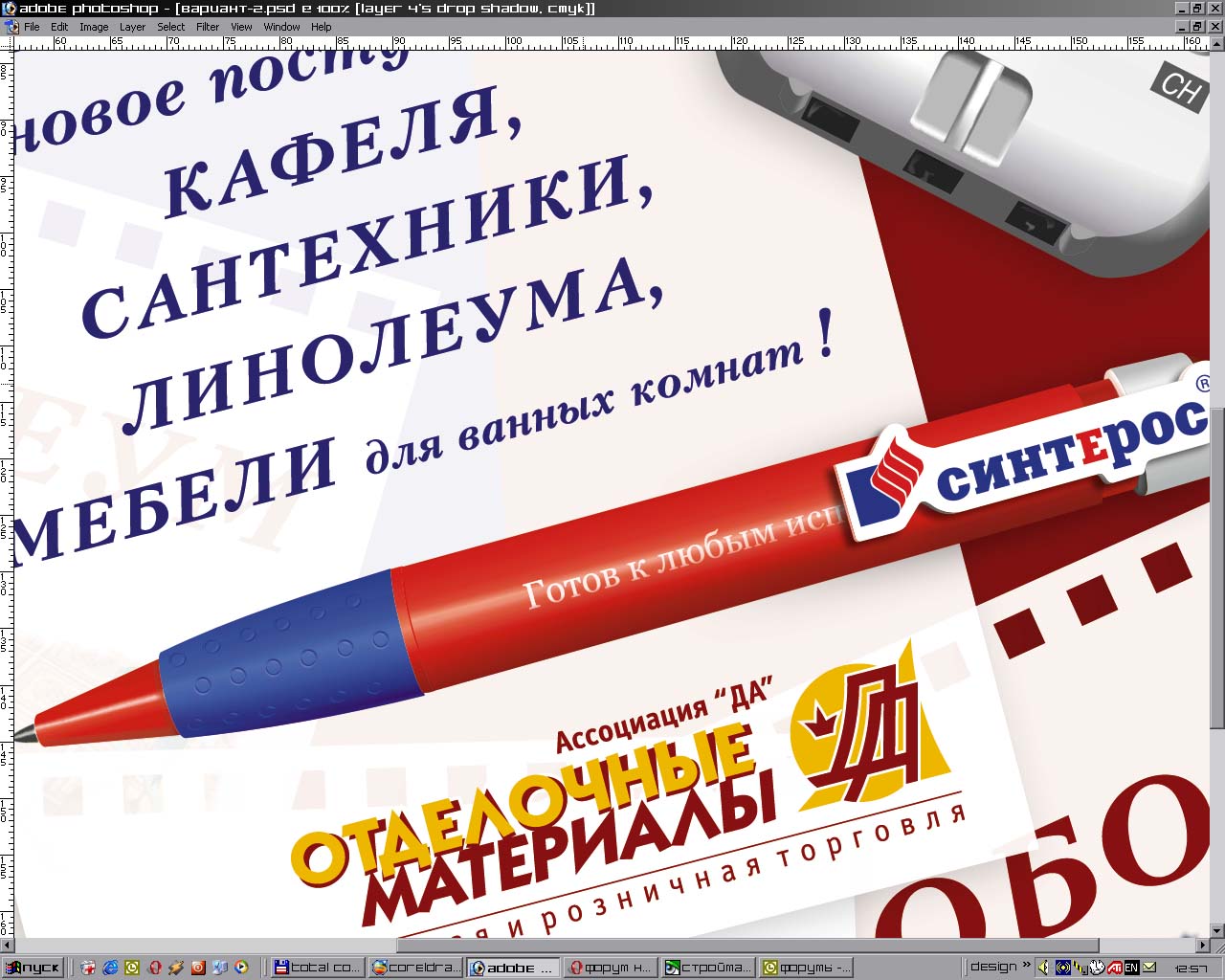Click the Adobe Photoshop taskbar button

click(513, 968)
